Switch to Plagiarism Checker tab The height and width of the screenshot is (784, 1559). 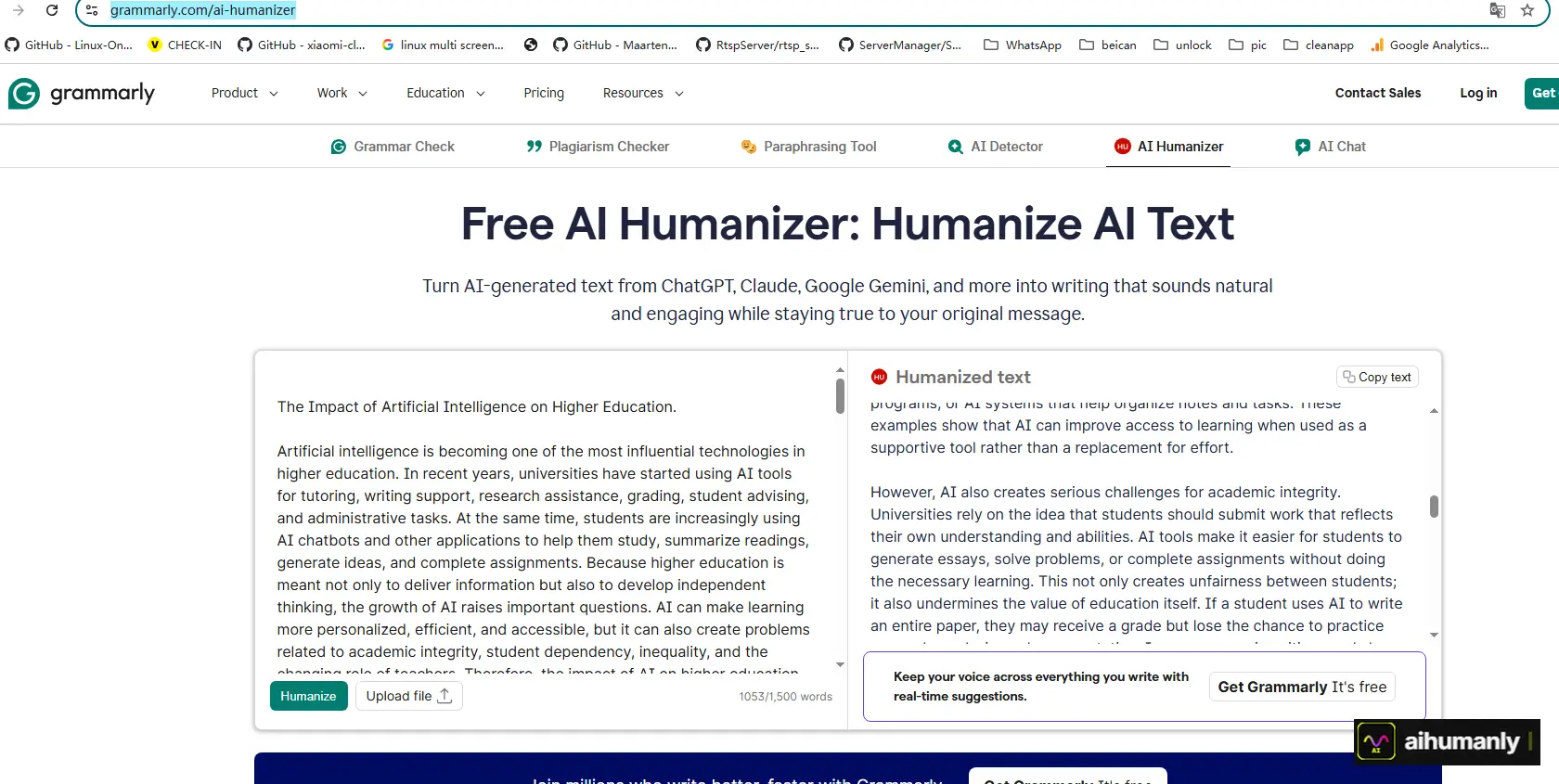pyautogui.click(x=598, y=147)
